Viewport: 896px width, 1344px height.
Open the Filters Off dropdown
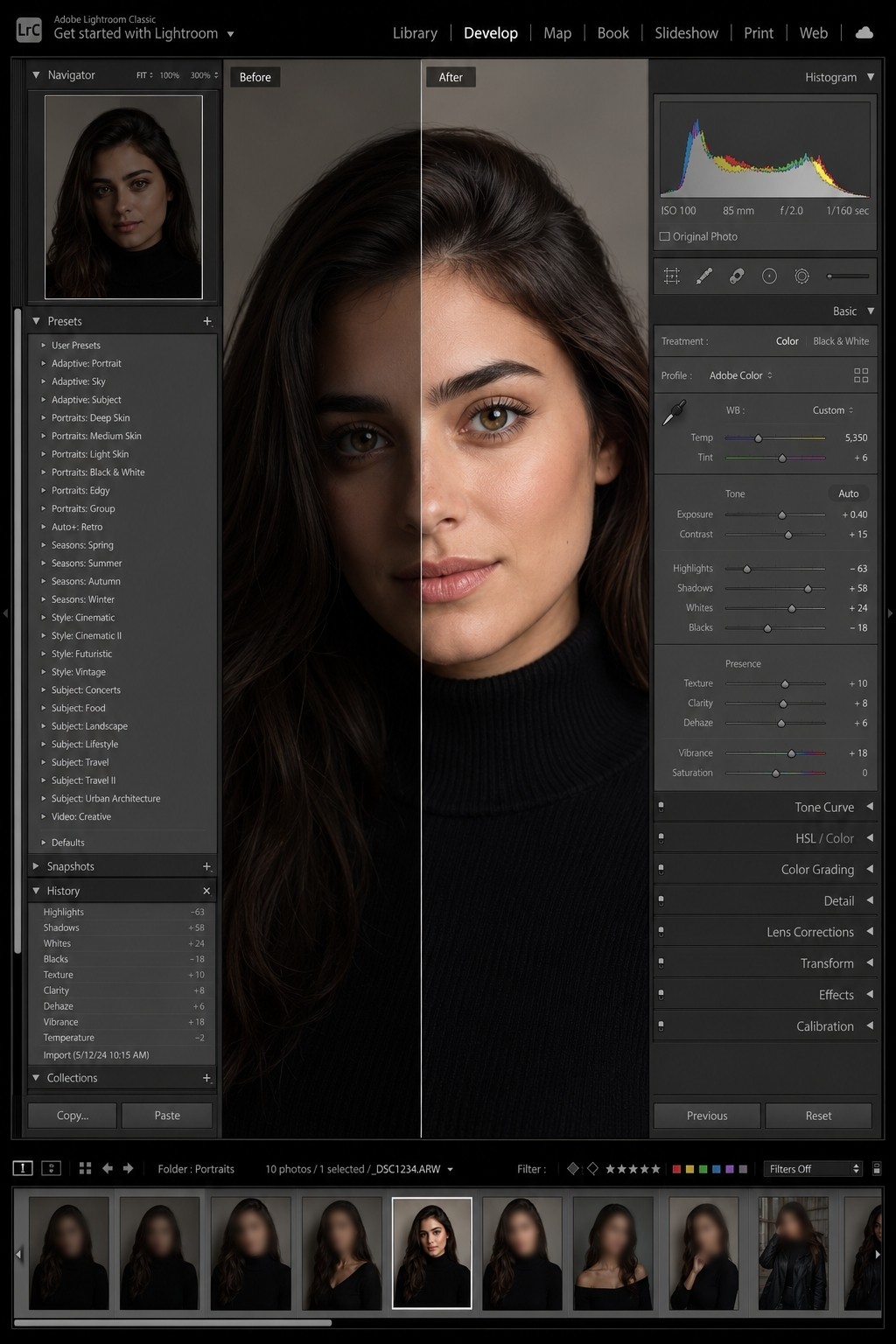pyautogui.click(x=813, y=1169)
